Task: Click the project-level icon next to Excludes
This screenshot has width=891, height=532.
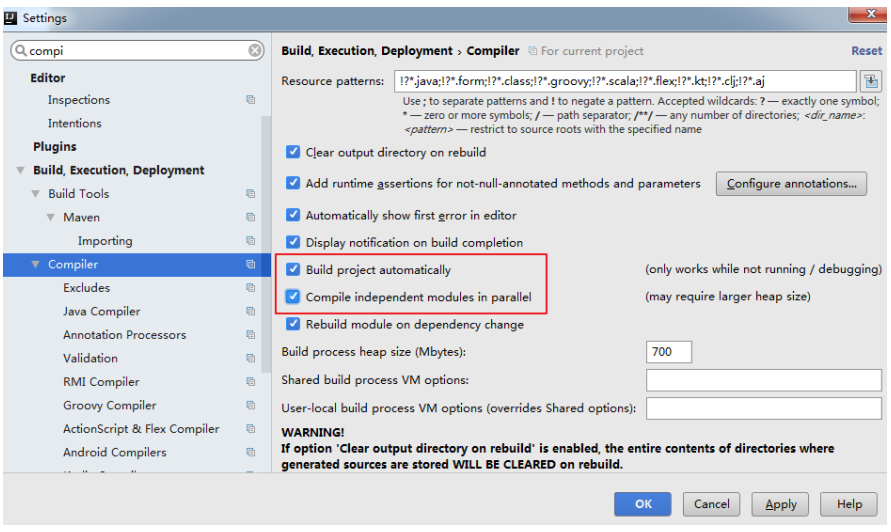Action: [250, 288]
